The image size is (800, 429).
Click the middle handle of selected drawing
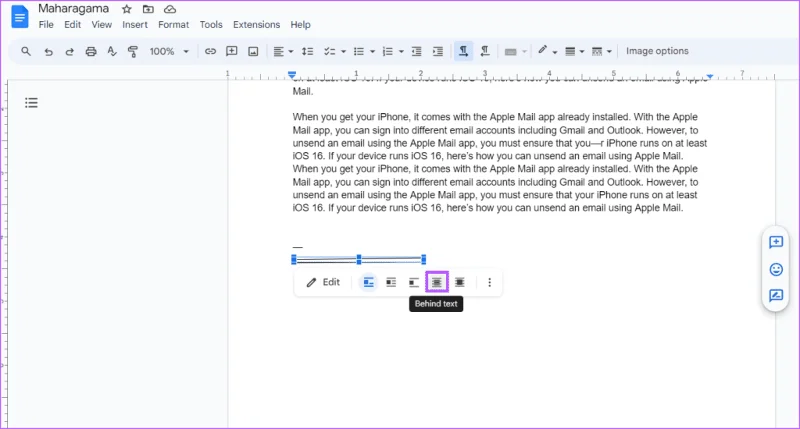click(x=359, y=260)
